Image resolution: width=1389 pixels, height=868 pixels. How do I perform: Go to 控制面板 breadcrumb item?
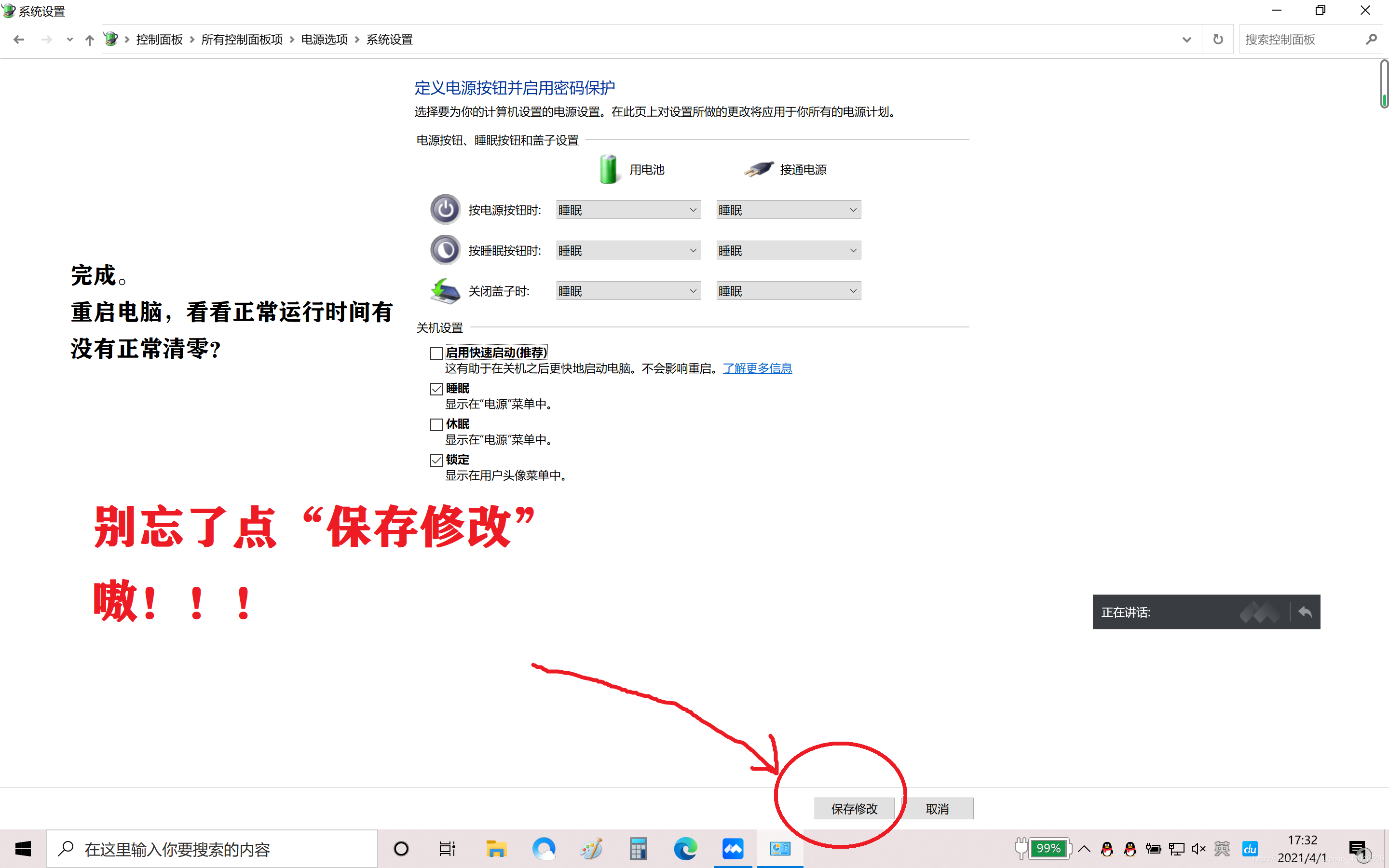pyautogui.click(x=159, y=39)
